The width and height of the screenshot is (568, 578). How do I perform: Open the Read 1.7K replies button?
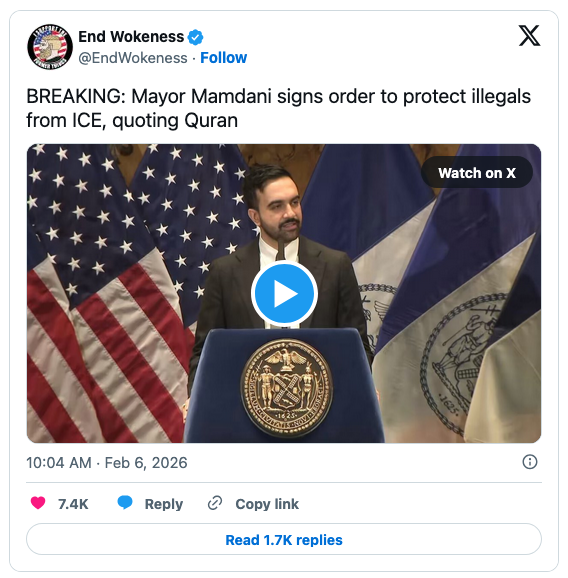coord(284,539)
